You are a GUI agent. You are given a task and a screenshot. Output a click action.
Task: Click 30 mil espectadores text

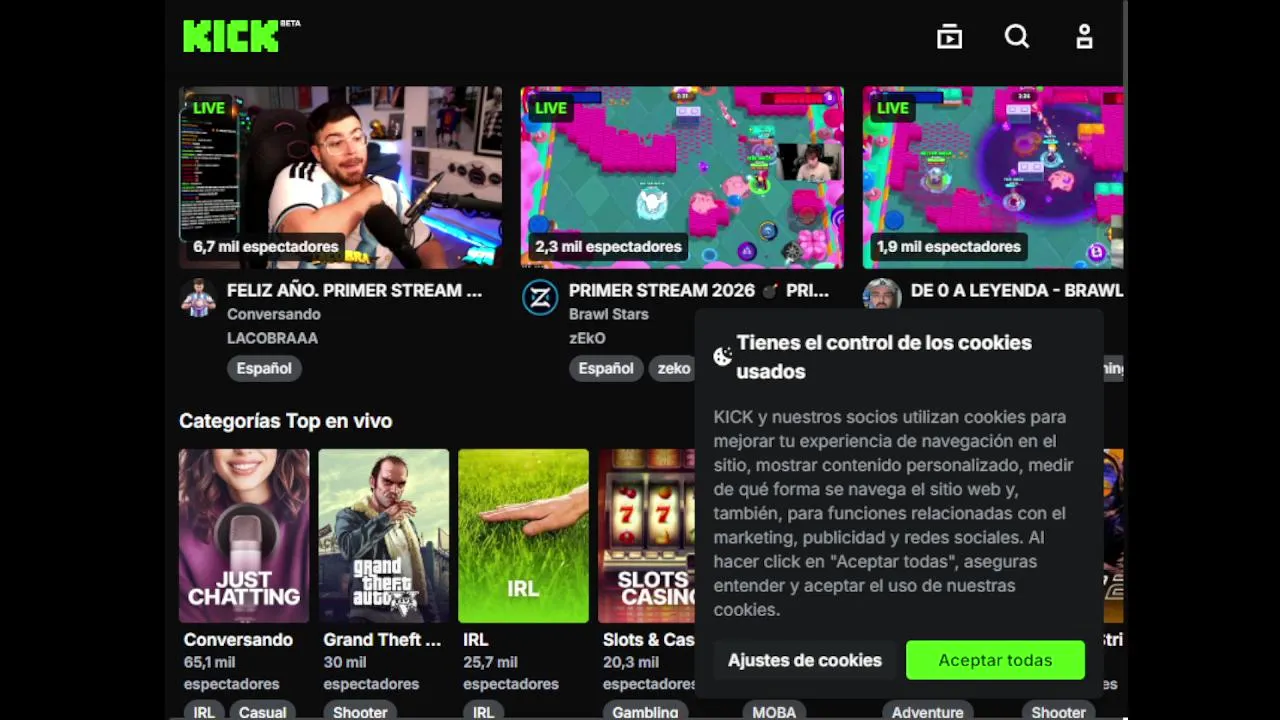coord(371,673)
